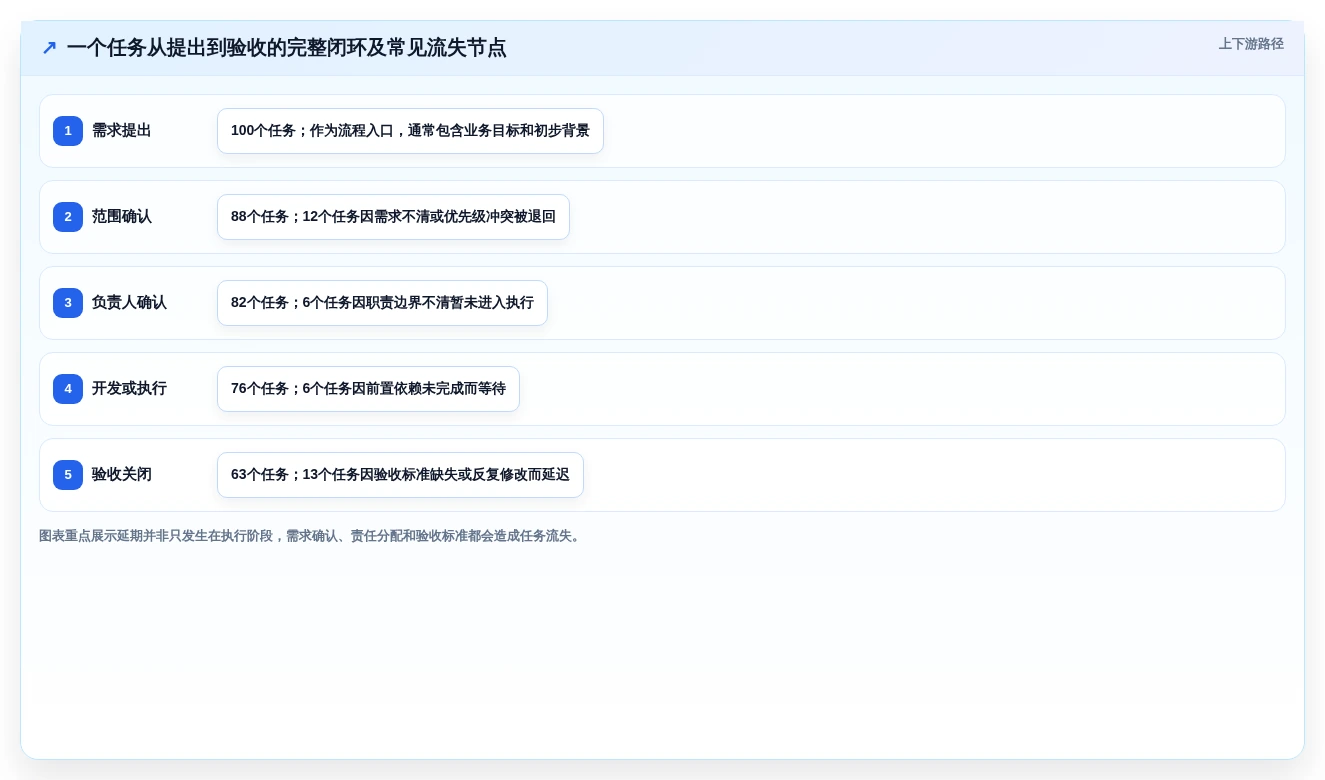The width and height of the screenshot is (1325, 780).
Task: Click the step 5 number badge
Action: (68, 475)
